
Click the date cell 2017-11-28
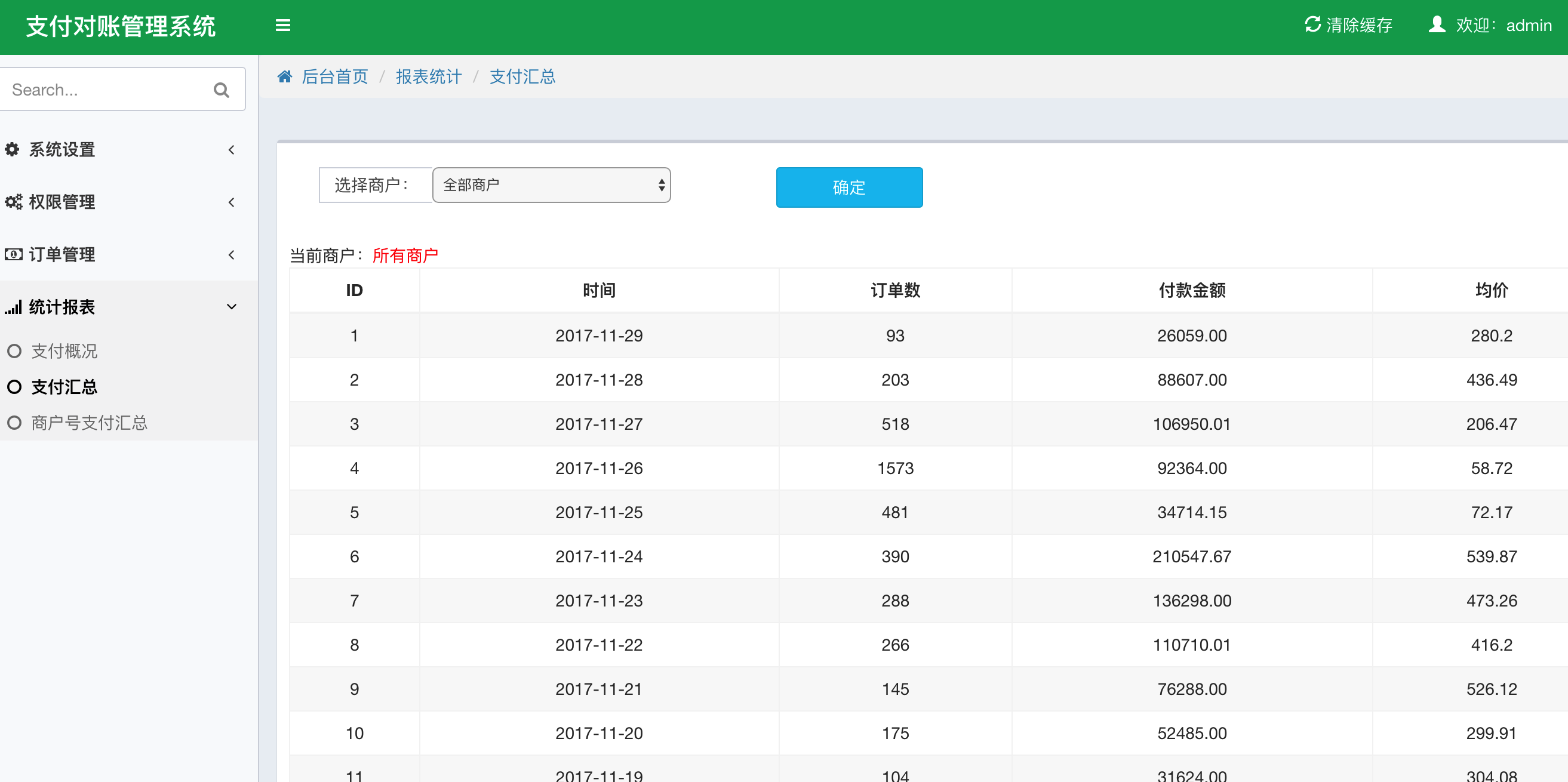[x=599, y=380]
